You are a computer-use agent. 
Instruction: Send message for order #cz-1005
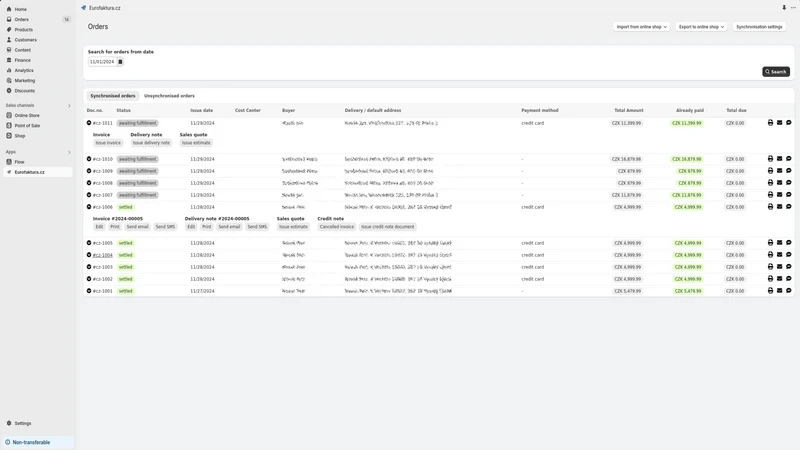coord(789,243)
